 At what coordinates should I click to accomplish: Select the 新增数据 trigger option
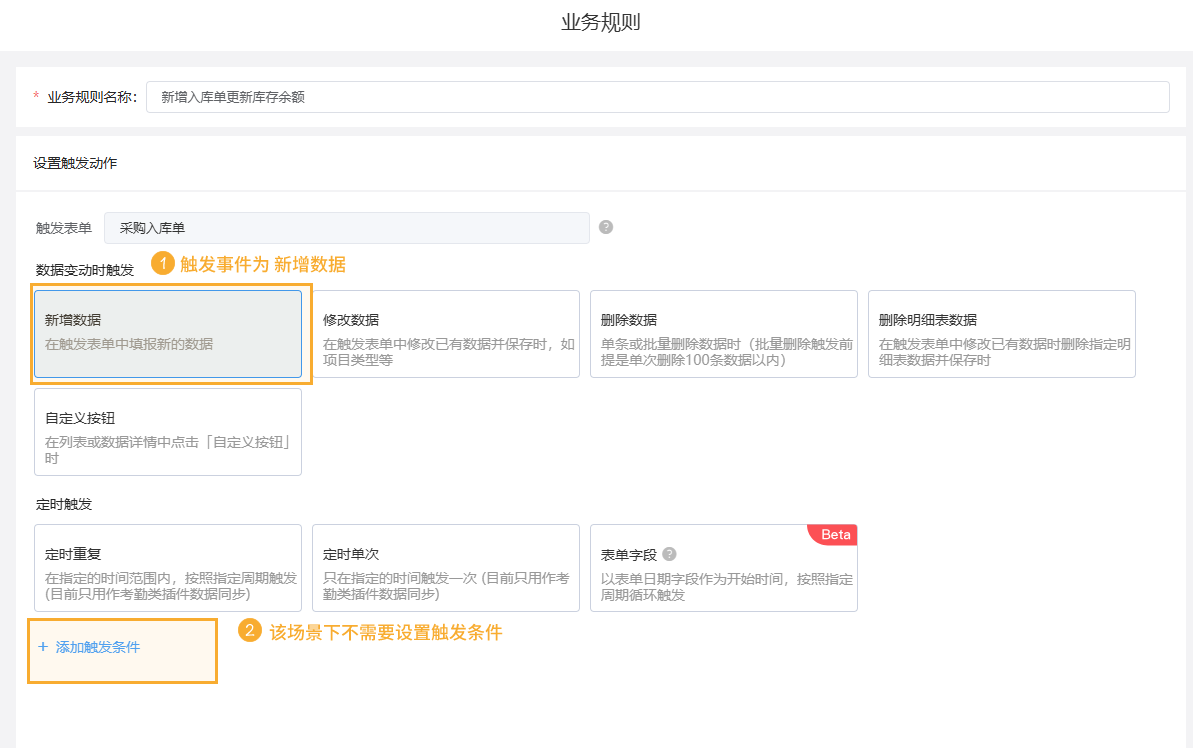pyautogui.click(x=168, y=334)
